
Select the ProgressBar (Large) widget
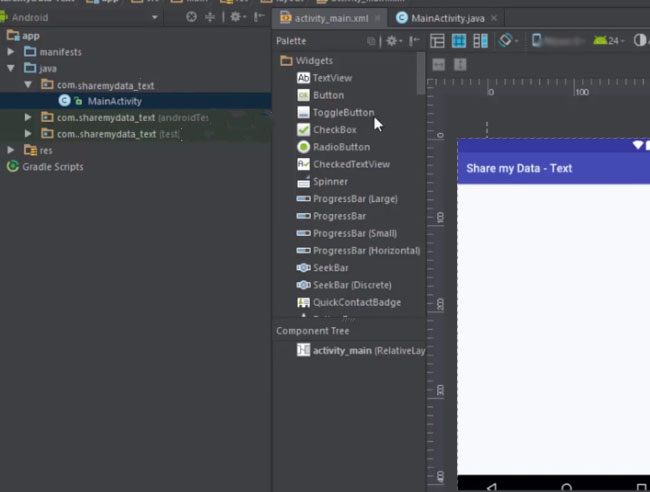354,199
